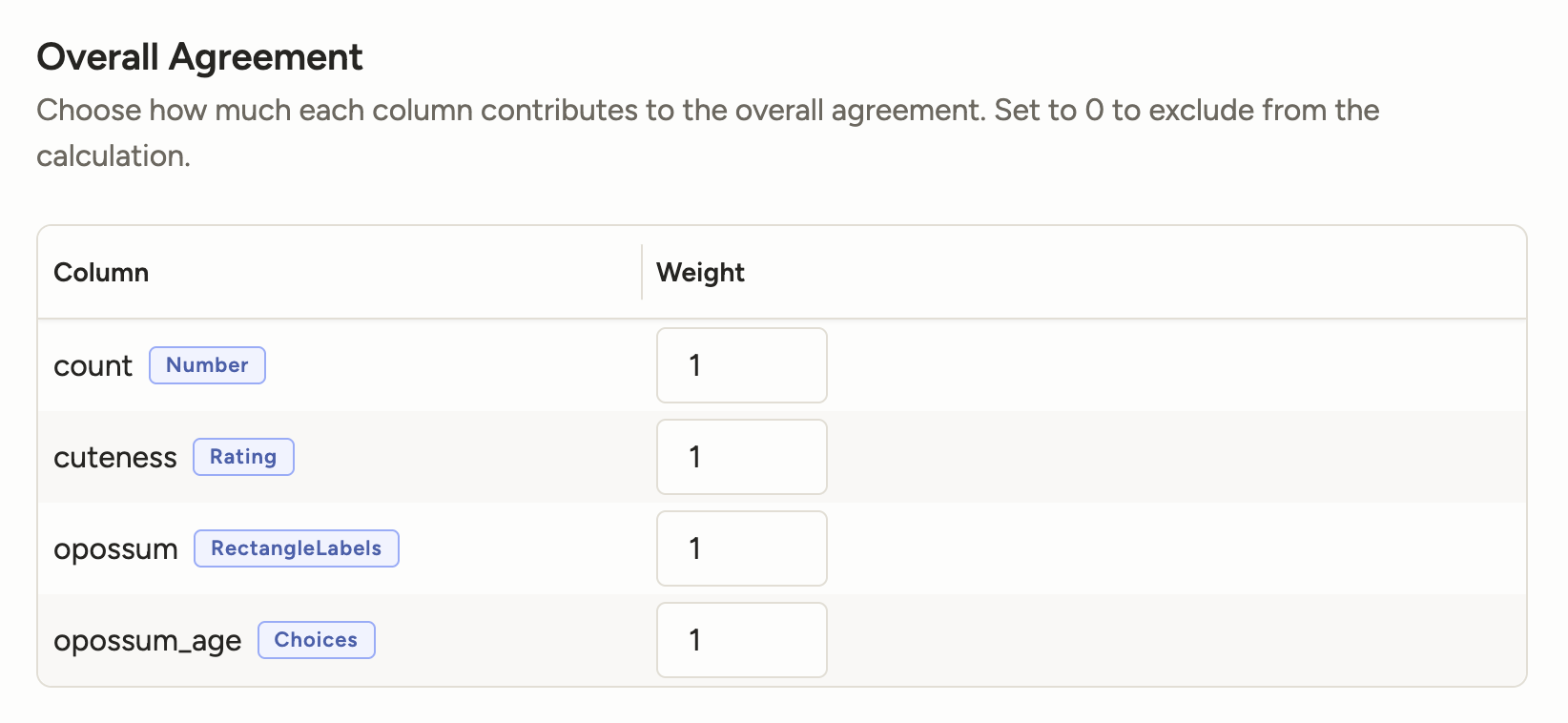Focus the cuteness weight input box
The width and height of the screenshot is (1568, 723).
[x=741, y=457]
